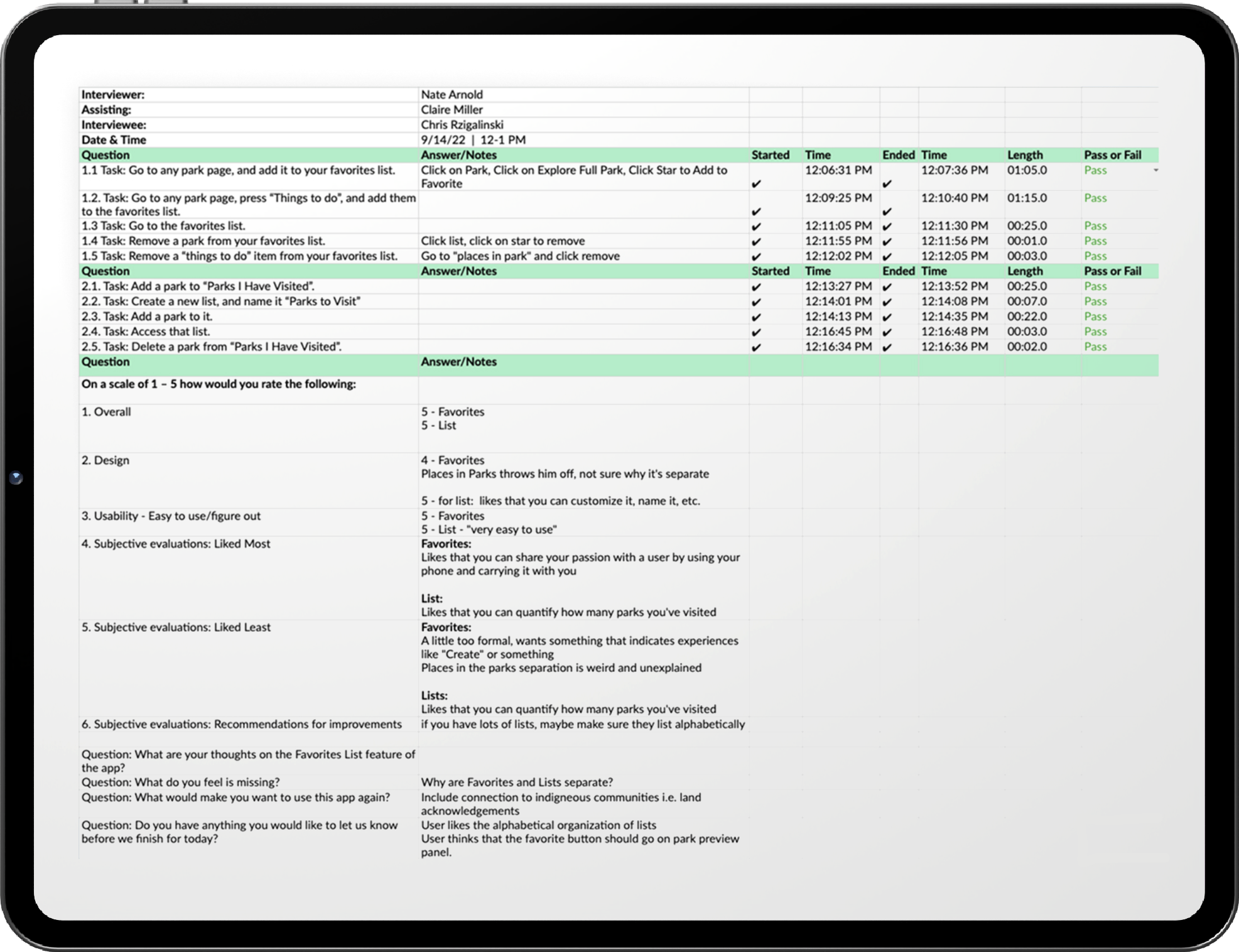Select task 2.2 Create a new list cell

pyautogui.click(x=221, y=301)
